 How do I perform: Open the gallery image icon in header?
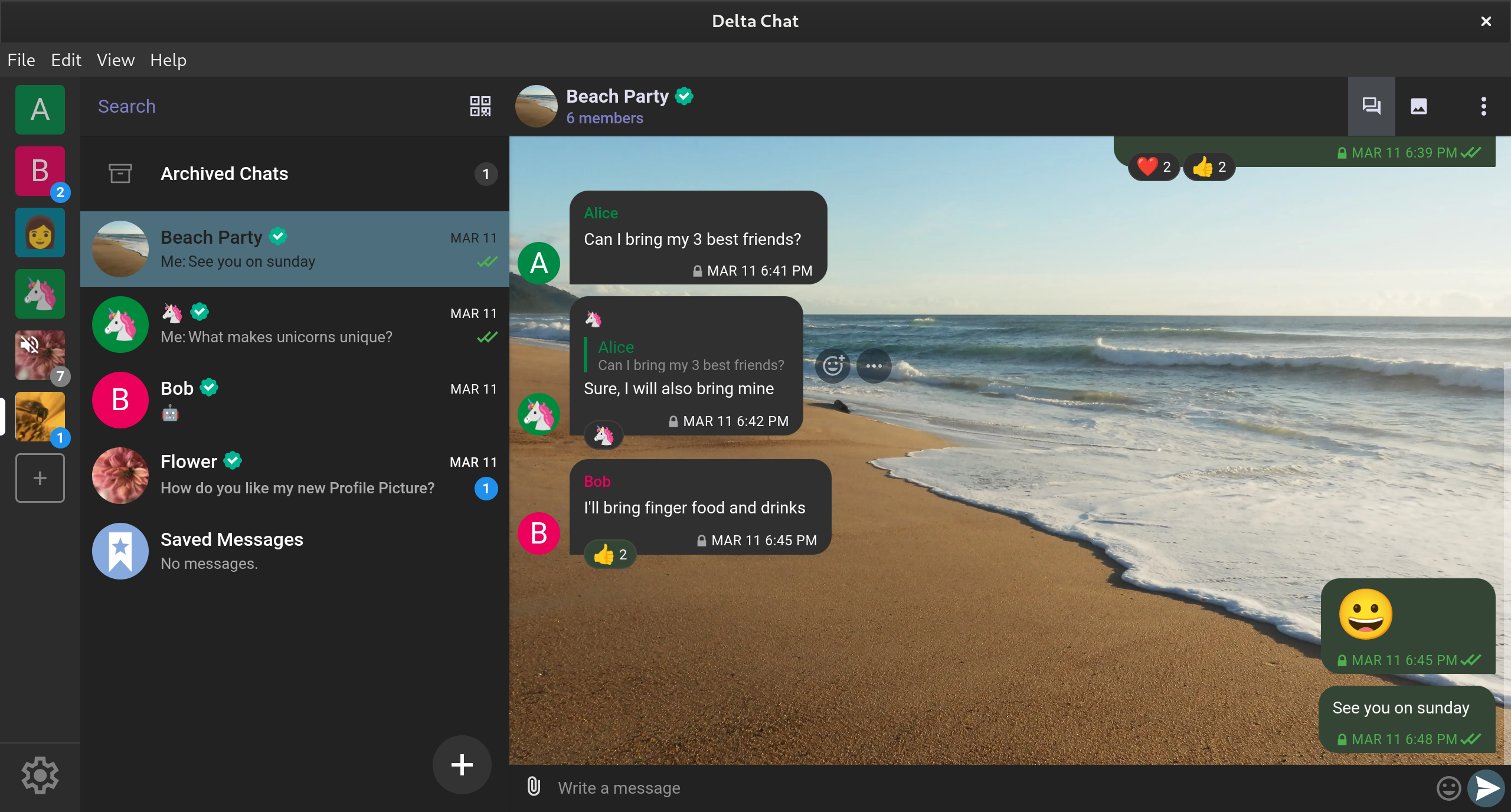[x=1418, y=106]
